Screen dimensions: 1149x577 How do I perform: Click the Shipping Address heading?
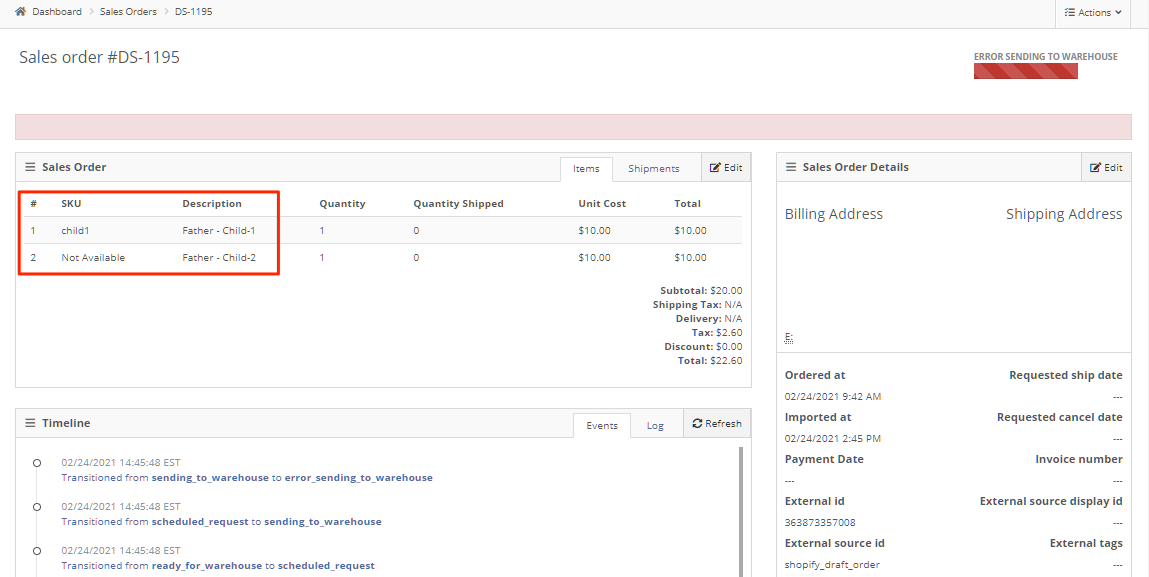coord(1064,214)
